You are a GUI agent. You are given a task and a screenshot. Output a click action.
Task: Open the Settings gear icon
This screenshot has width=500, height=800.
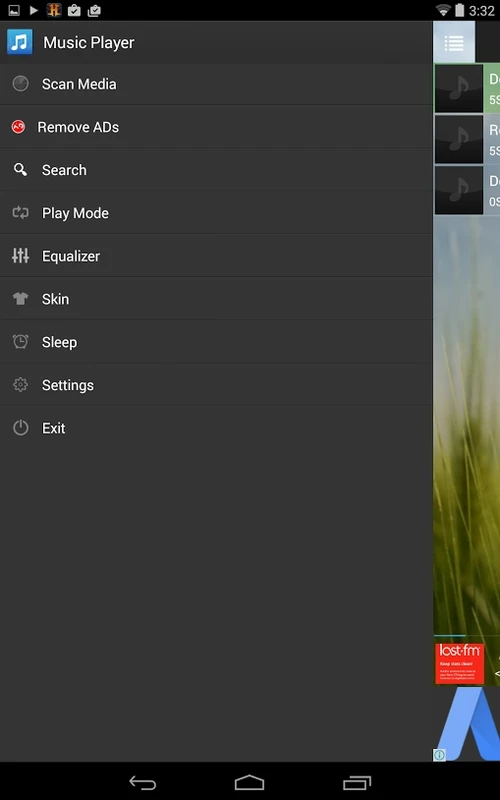click(x=20, y=385)
